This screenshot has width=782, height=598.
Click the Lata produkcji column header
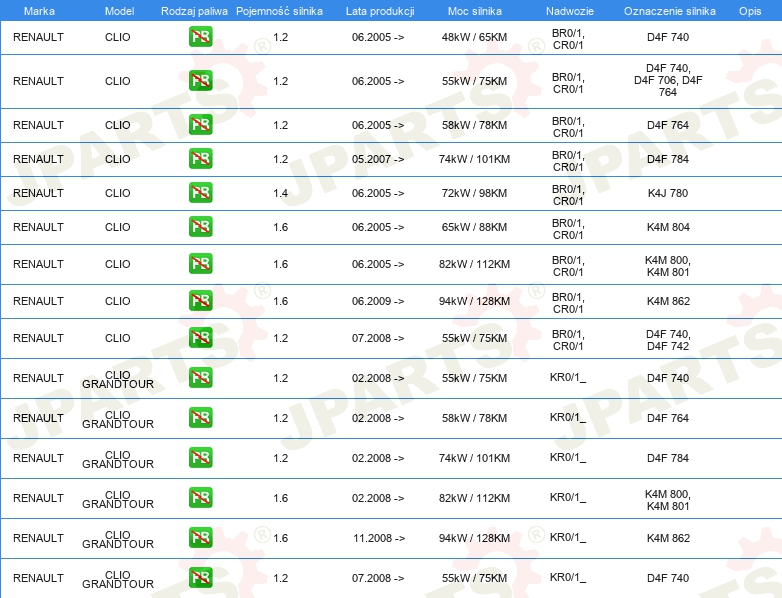(x=380, y=11)
